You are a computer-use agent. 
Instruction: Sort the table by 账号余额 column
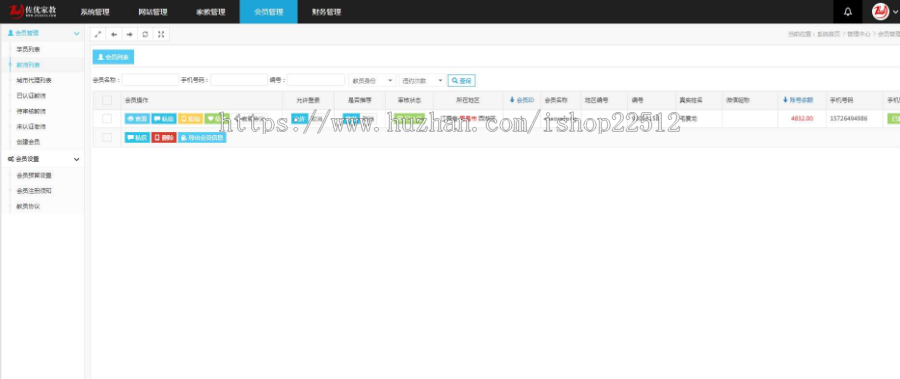click(x=798, y=100)
